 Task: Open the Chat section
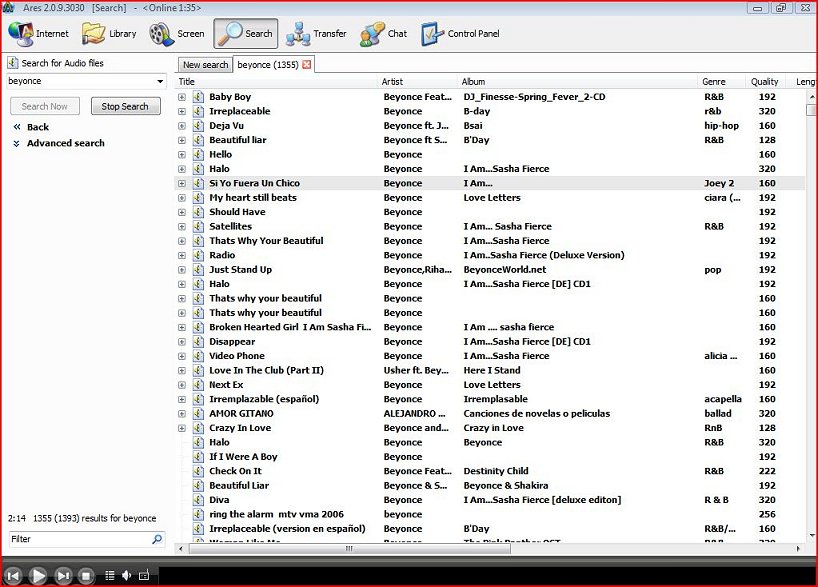(384, 34)
